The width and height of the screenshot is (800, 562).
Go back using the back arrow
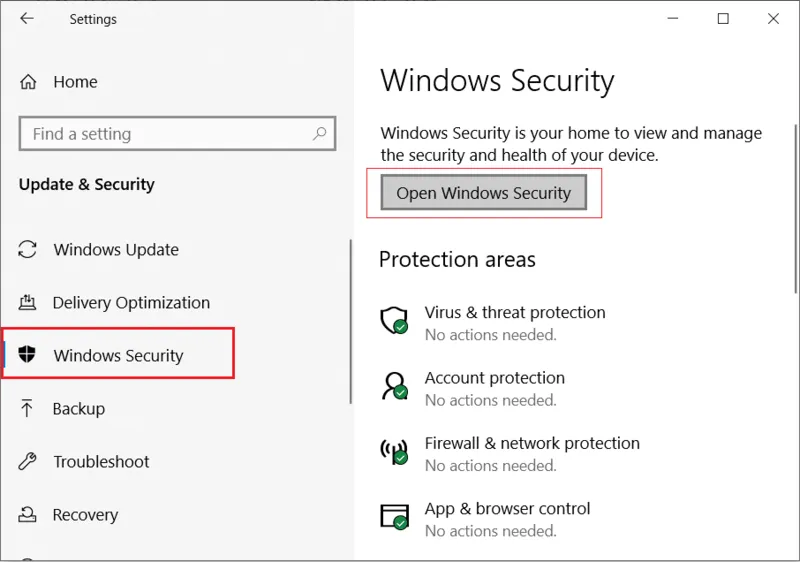tap(27, 19)
